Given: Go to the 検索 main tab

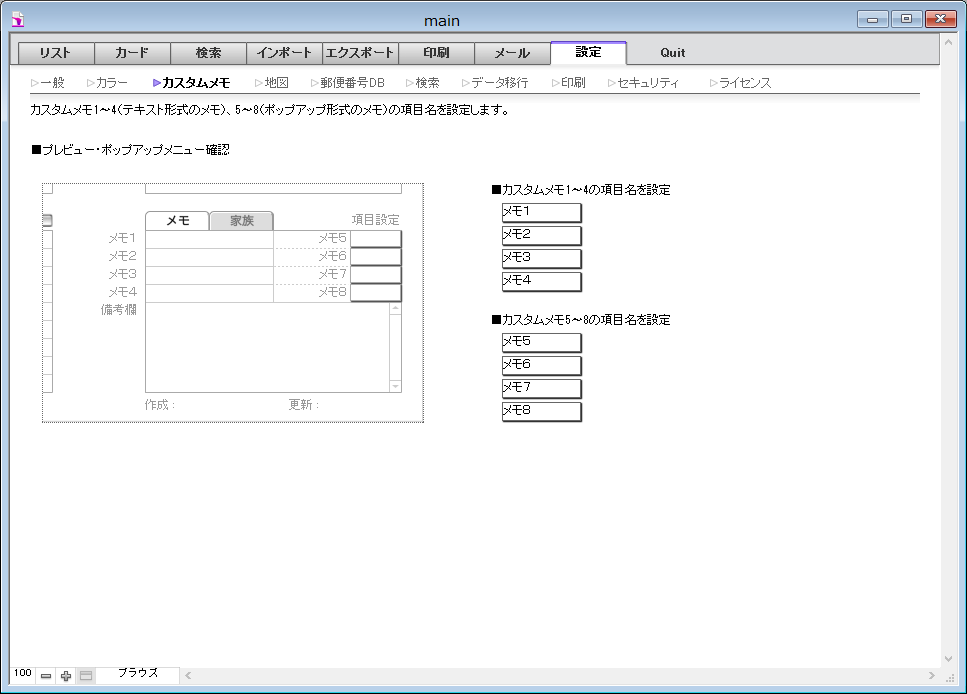Looking at the screenshot, I should [208, 53].
